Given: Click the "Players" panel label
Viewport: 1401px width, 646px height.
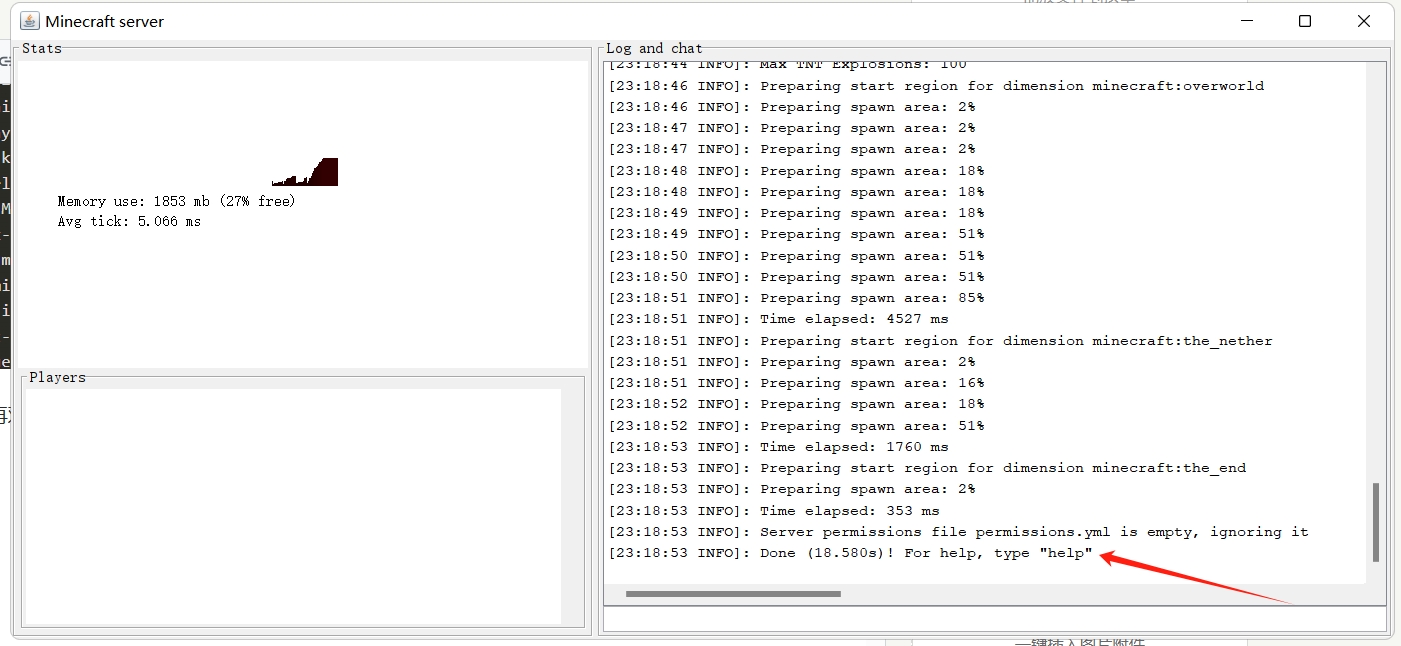Looking at the screenshot, I should pos(57,377).
